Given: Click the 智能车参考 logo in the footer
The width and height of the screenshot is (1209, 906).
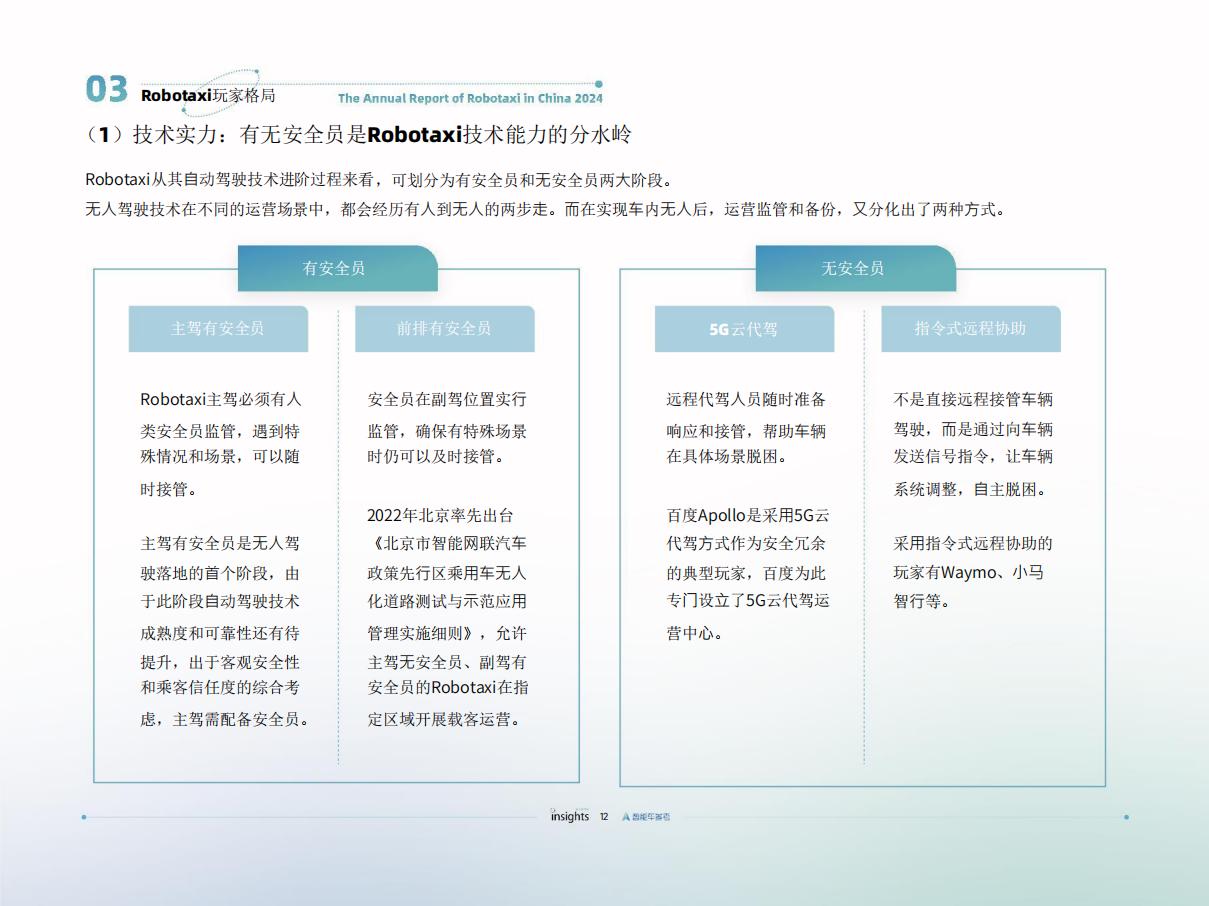Looking at the screenshot, I should (646, 817).
